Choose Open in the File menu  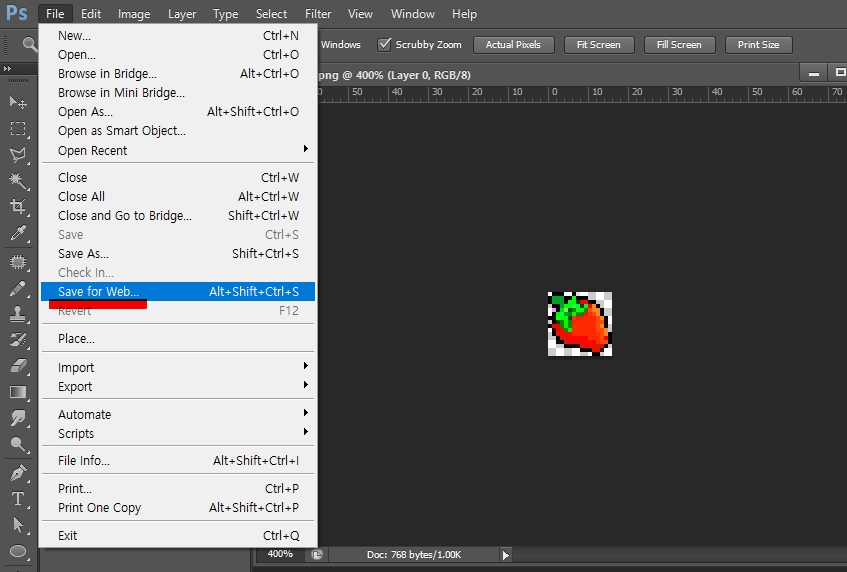(x=177, y=55)
